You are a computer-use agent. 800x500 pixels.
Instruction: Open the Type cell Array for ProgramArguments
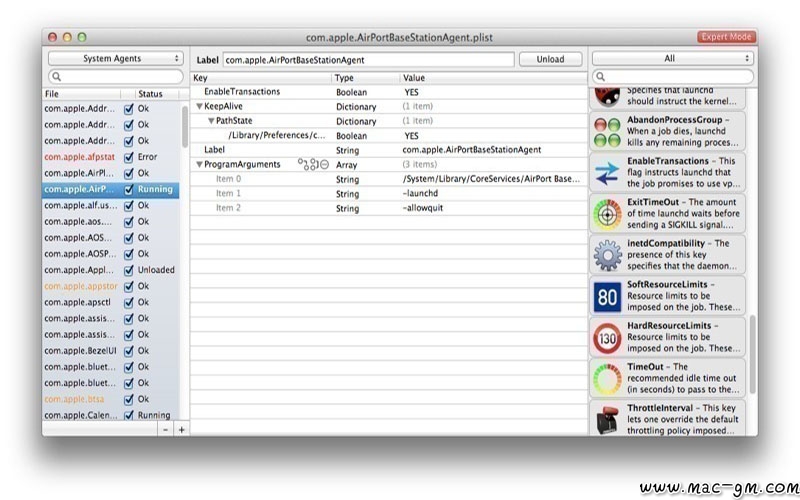pos(346,165)
